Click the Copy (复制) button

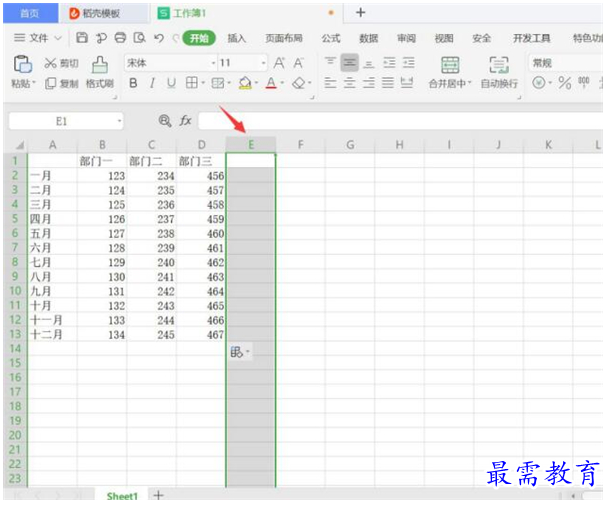pos(62,83)
